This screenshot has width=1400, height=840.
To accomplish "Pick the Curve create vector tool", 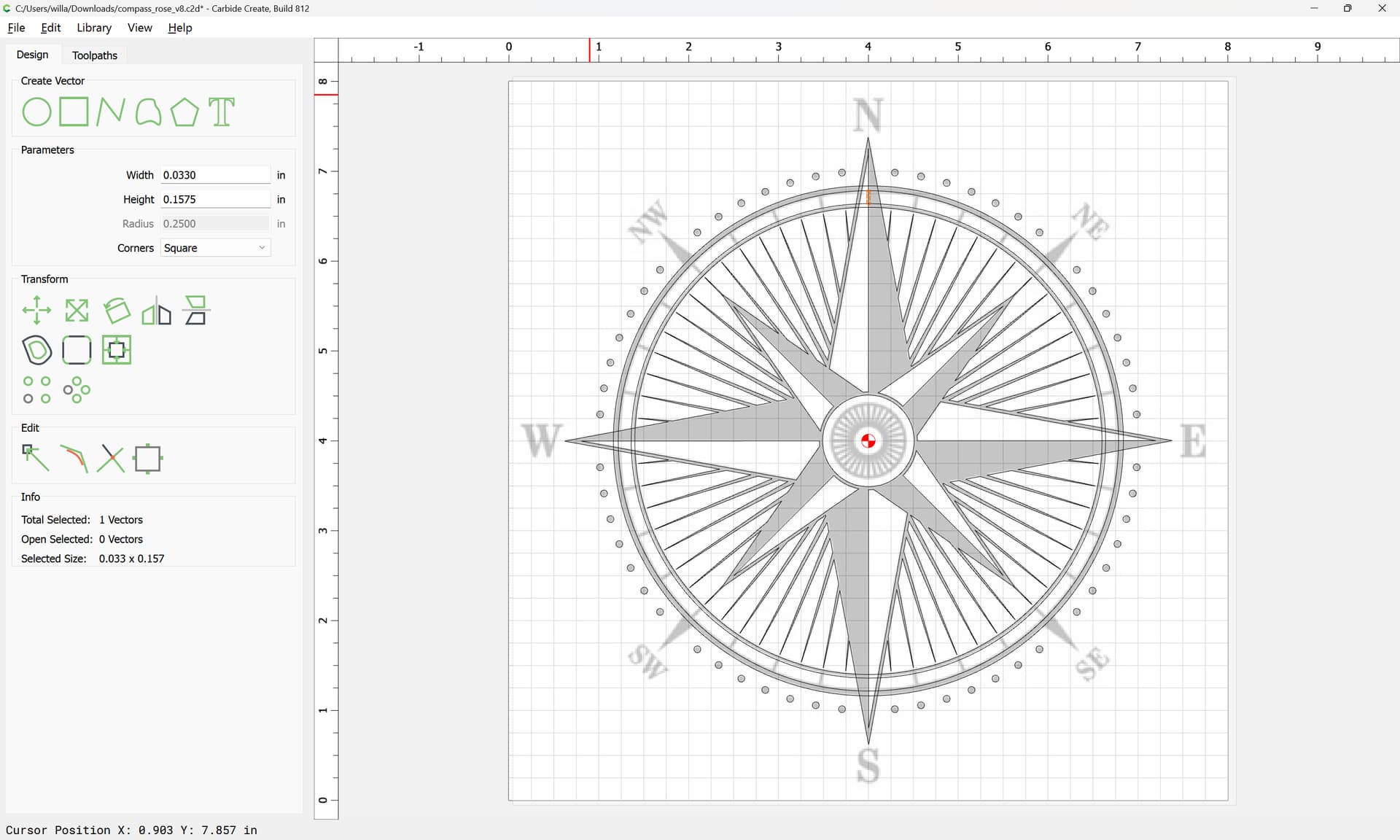I will (148, 112).
